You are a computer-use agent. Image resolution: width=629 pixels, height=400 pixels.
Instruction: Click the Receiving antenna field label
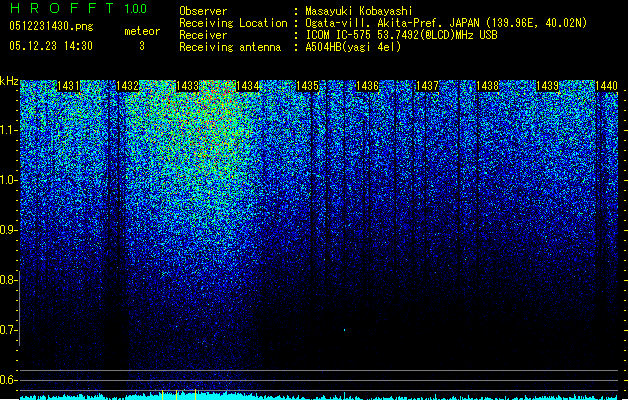(230, 47)
